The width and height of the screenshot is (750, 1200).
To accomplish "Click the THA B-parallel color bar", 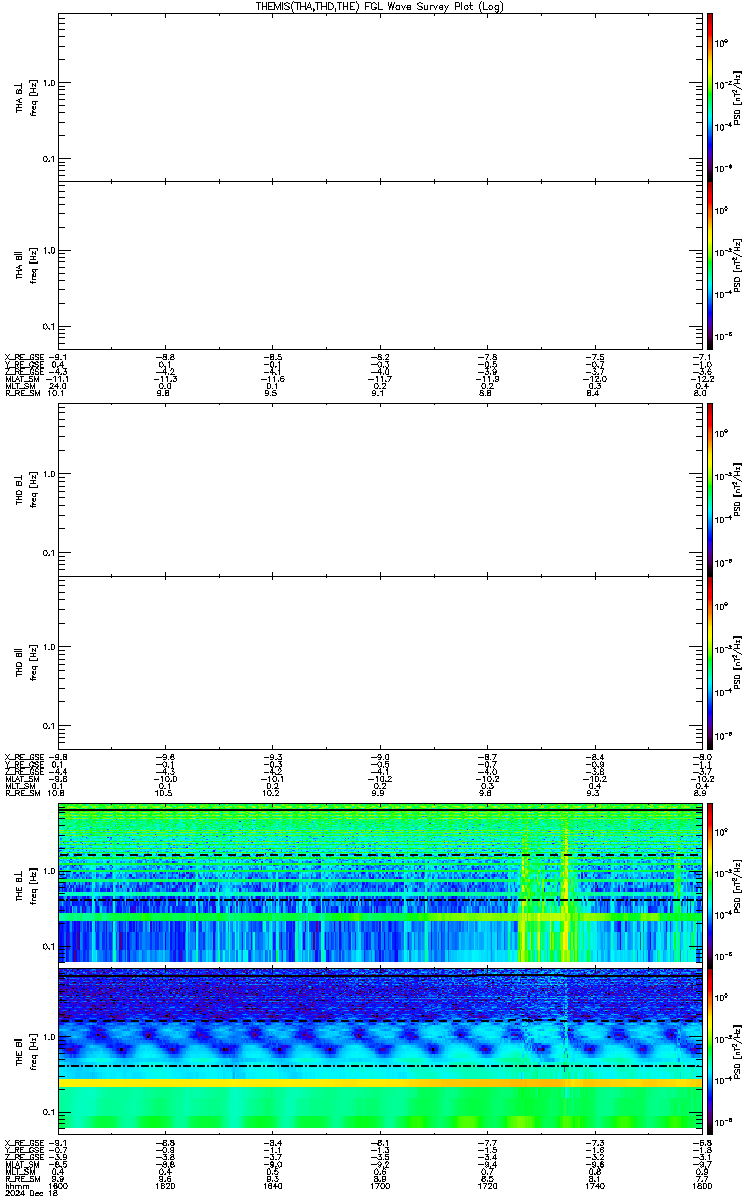I will (x=709, y=265).
